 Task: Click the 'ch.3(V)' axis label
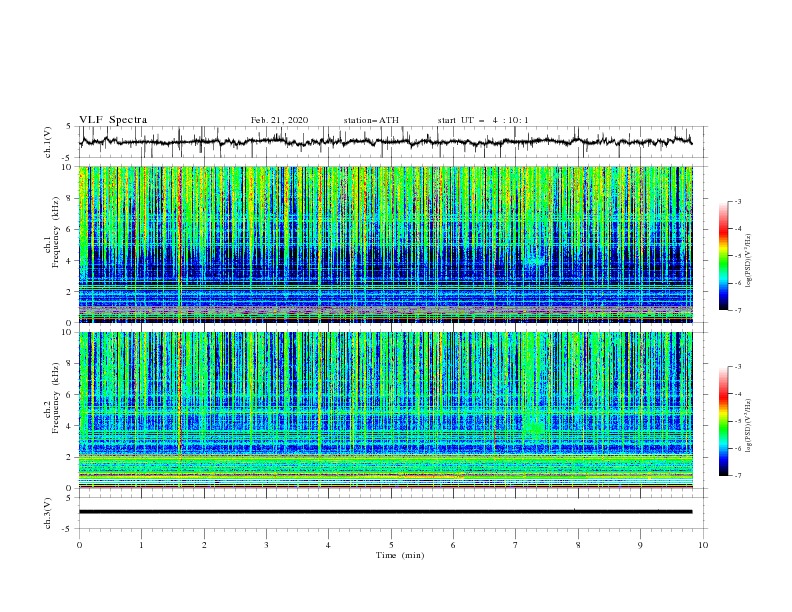pos(48,513)
